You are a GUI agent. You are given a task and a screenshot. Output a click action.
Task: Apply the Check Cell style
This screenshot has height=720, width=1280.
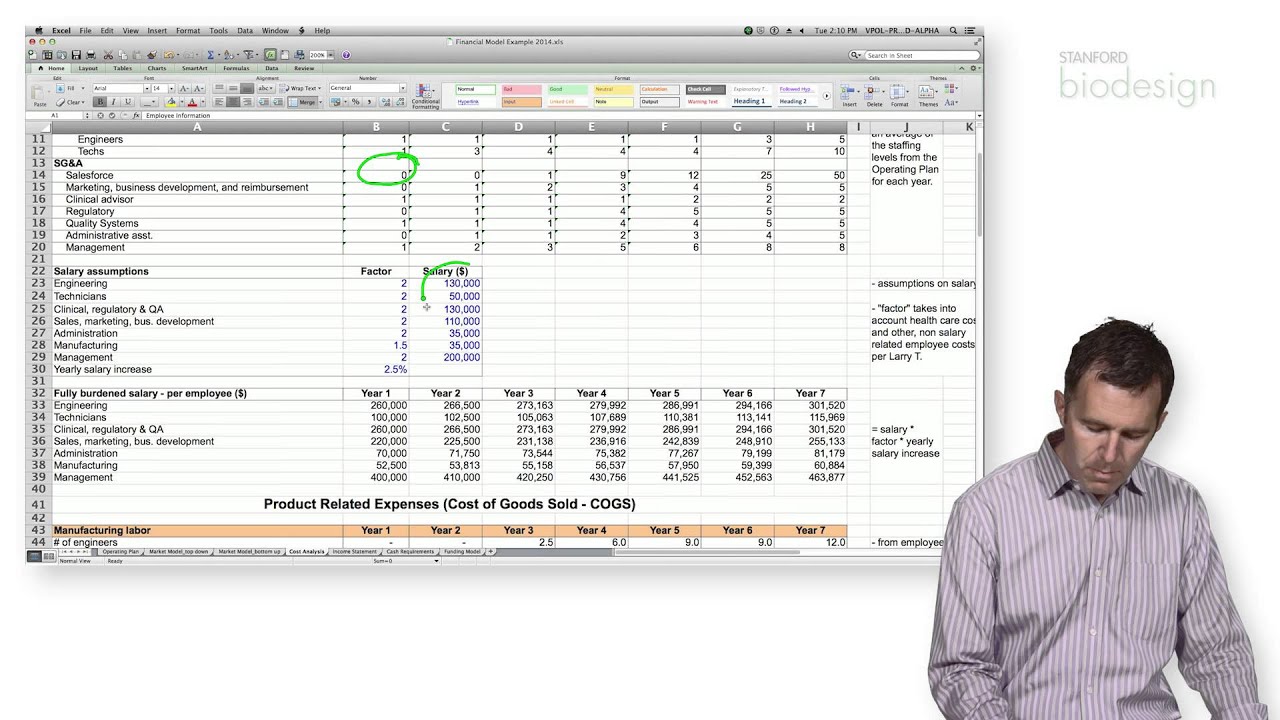point(705,89)
